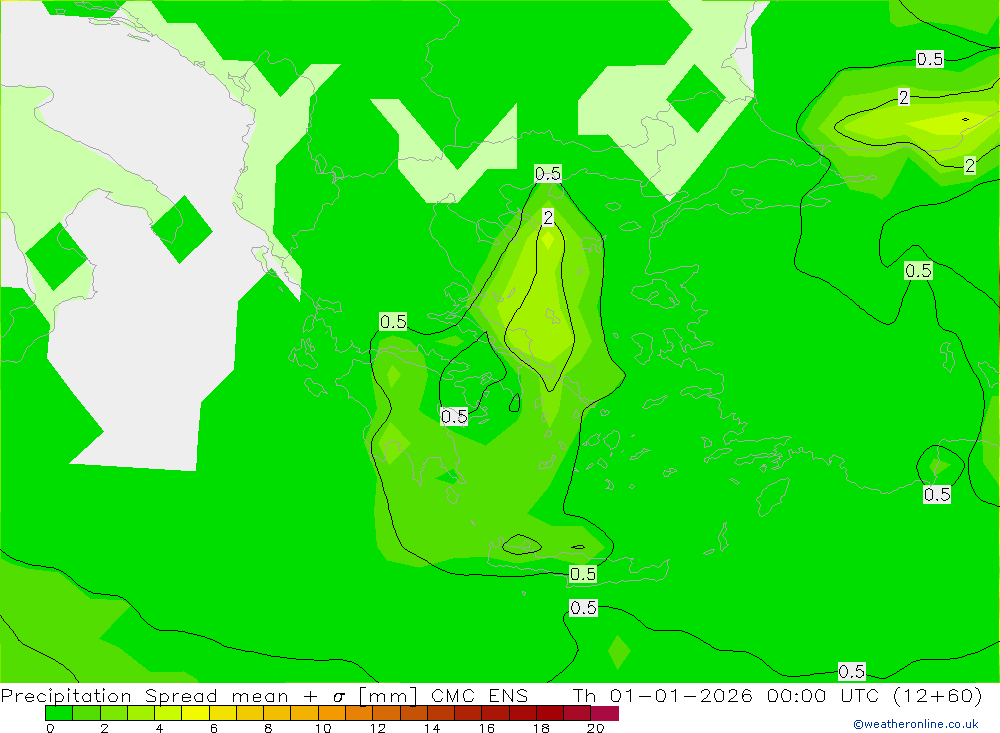This screenshot has height=733, width=1000.
Task: Select the bright green 0–1 mm legend swatch
Action: (x=59, y=713)
